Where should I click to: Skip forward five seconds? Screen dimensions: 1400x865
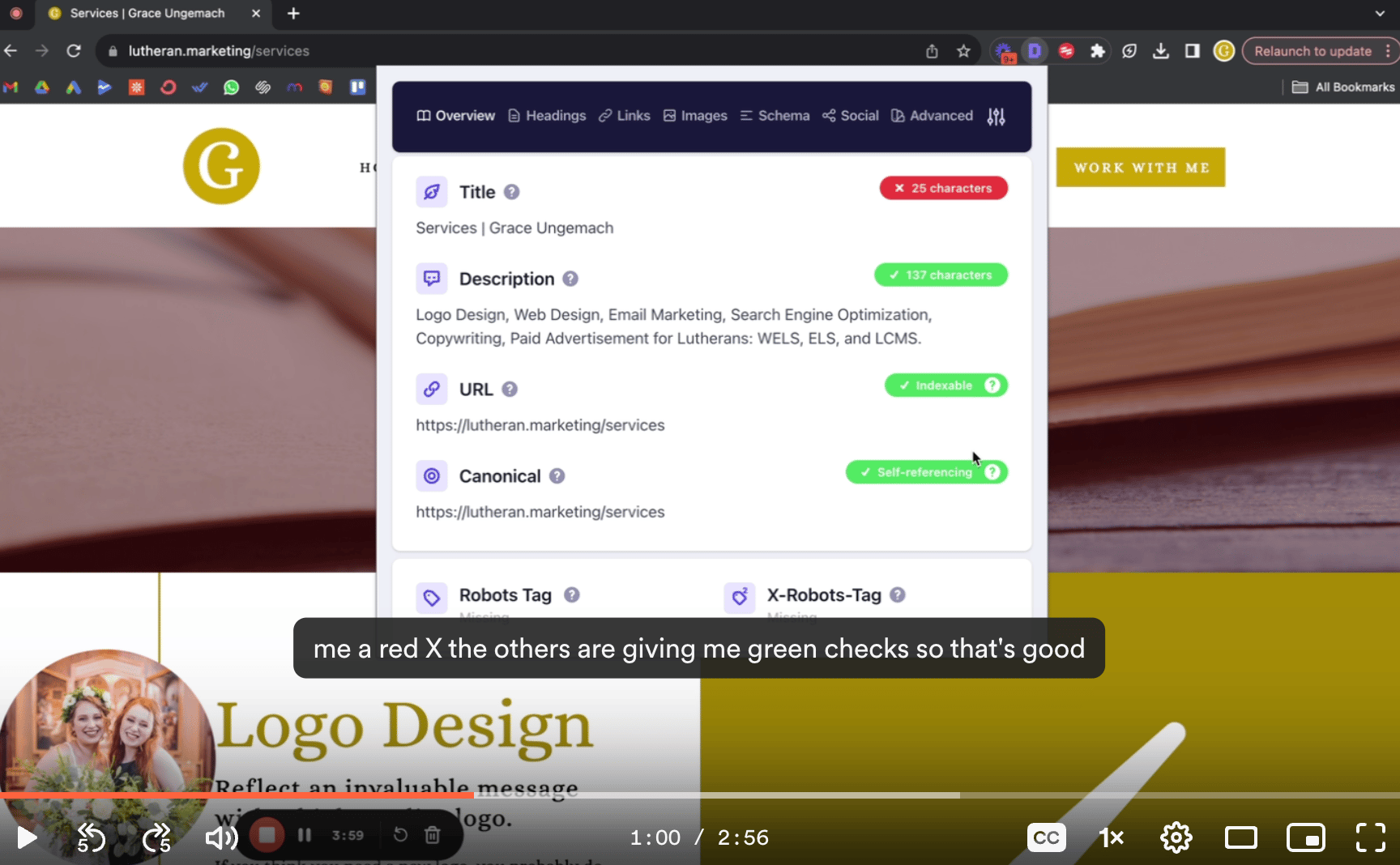point(156,837)
